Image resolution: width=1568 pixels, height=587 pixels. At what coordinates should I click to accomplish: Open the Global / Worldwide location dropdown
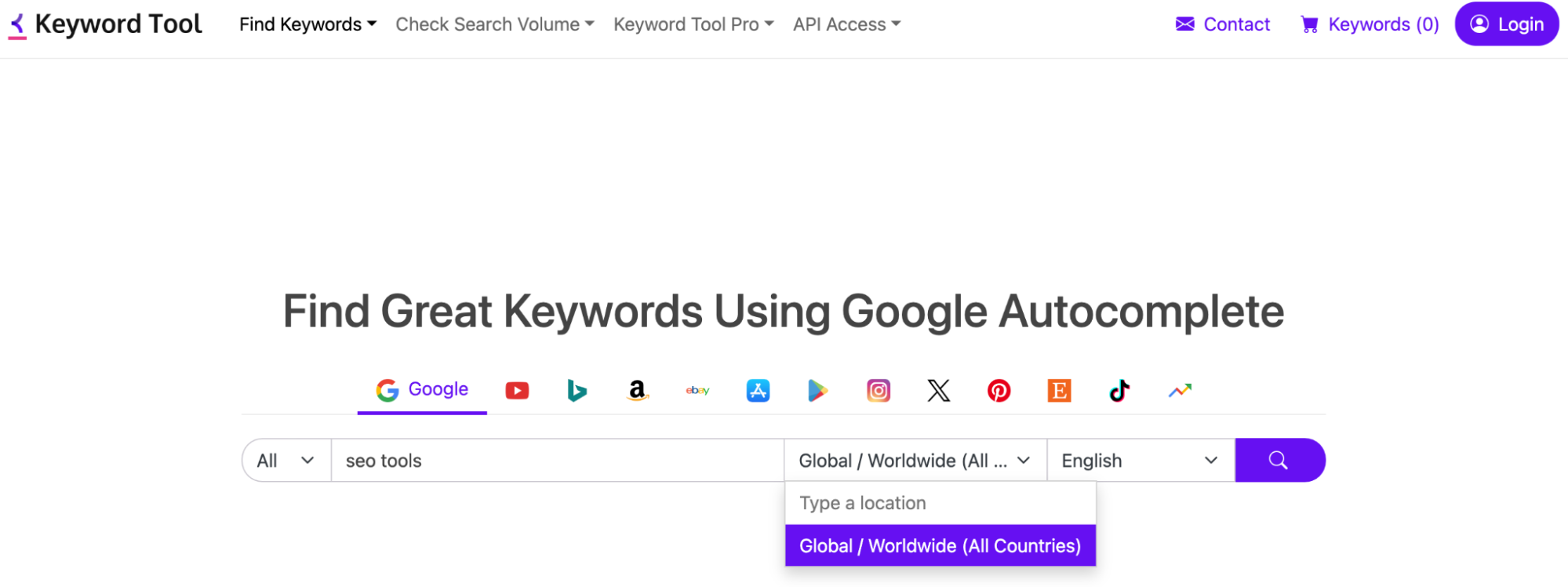coord(915,460)
